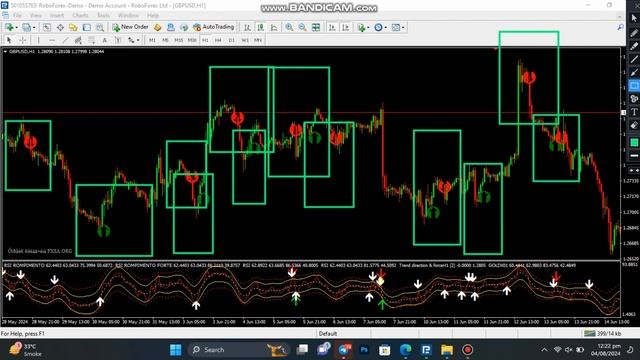
Task: Open the Windows Start menu
Action: 176,350
